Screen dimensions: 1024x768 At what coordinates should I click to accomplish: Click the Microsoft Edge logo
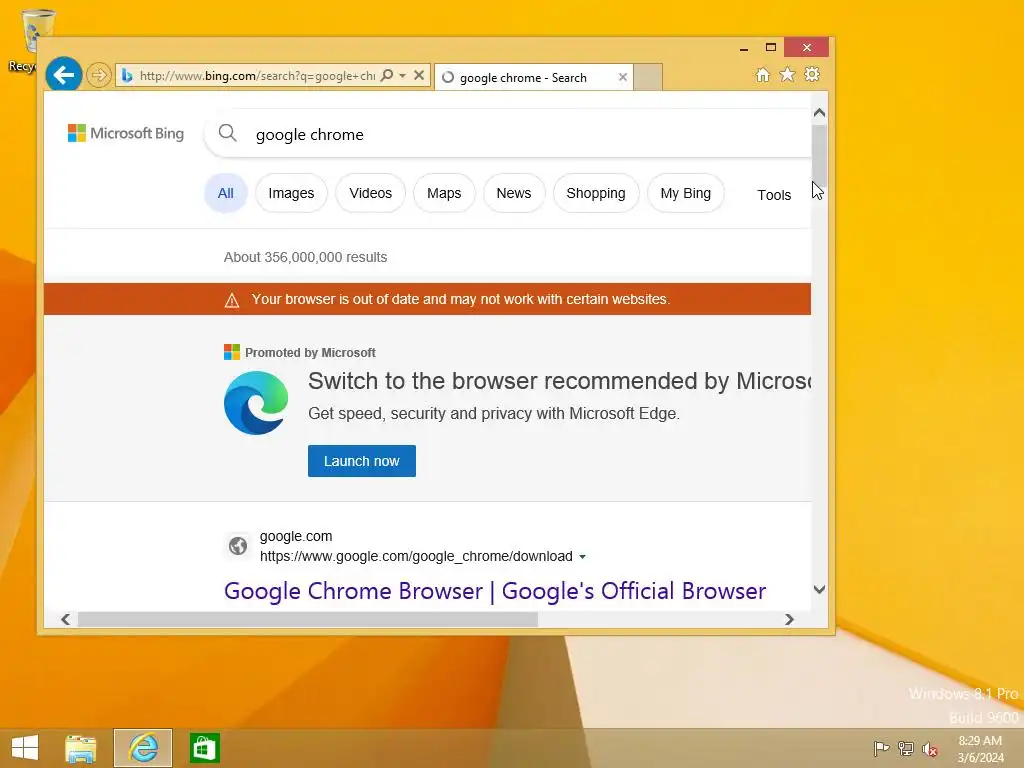click(x=256, y=403)
